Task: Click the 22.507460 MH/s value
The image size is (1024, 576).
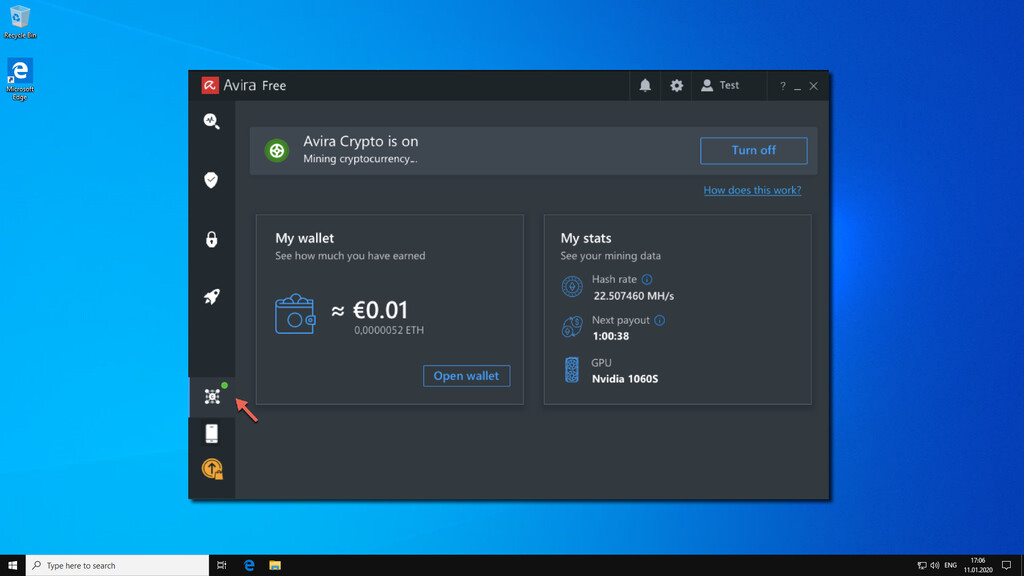Action: tap(633, 296)
